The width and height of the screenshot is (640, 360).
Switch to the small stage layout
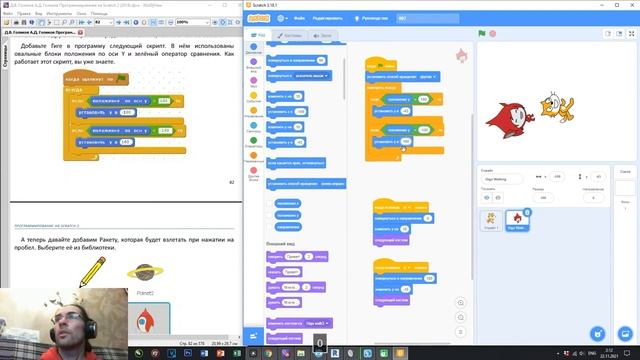[608, 33]
